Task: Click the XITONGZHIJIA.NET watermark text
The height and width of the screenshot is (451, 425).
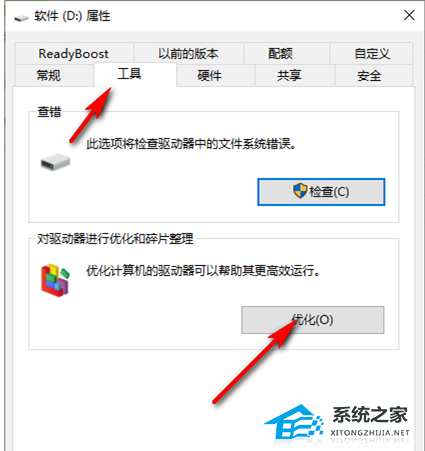Action: [370, 432]
